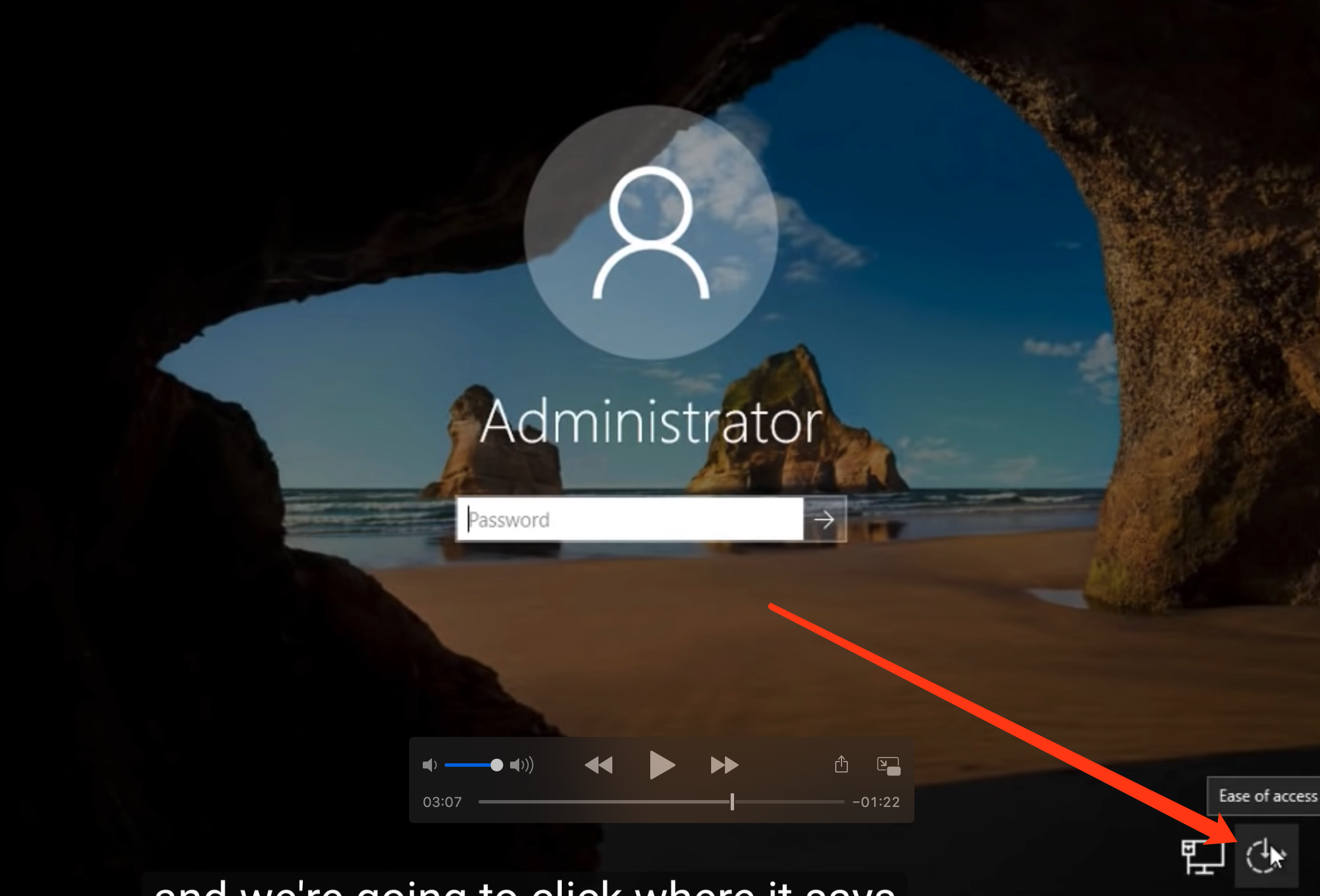The image size is (1320, 896).
Task: Click the fast-forward double-arrow button
Action: (724, 765)
